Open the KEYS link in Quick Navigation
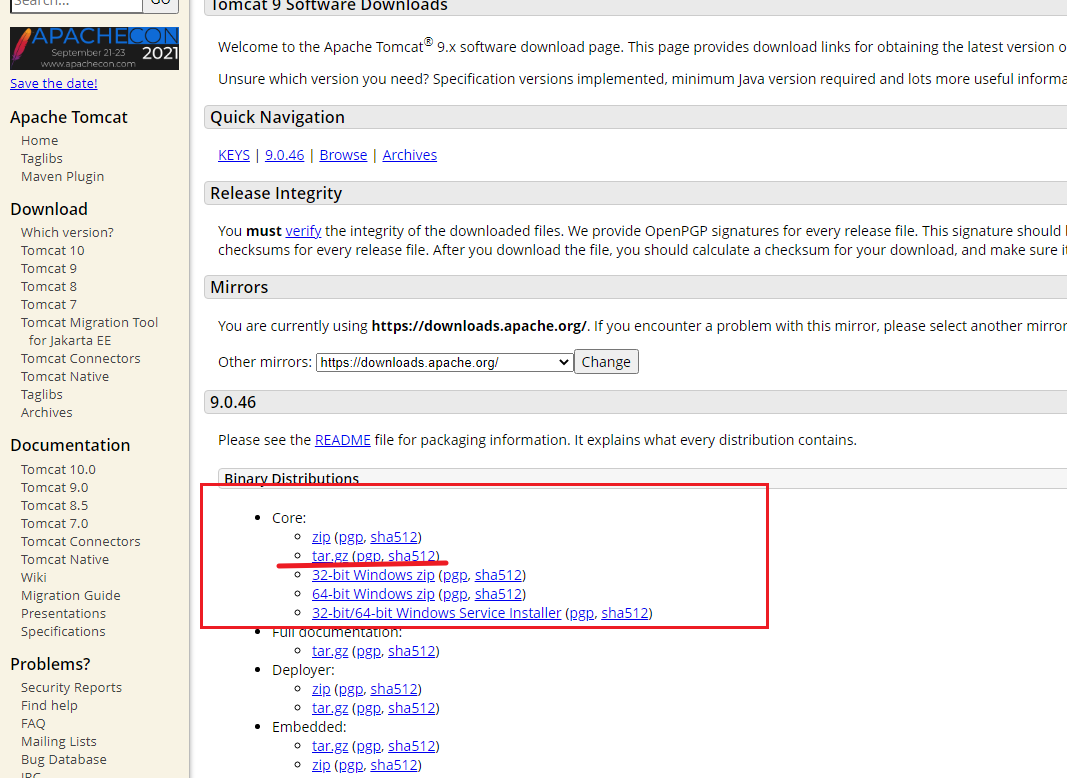 point(234,155)
